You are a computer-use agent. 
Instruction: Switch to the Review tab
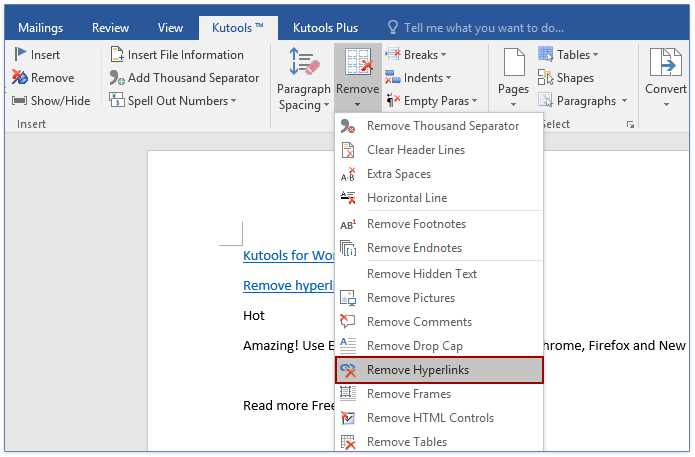point(110,28)
